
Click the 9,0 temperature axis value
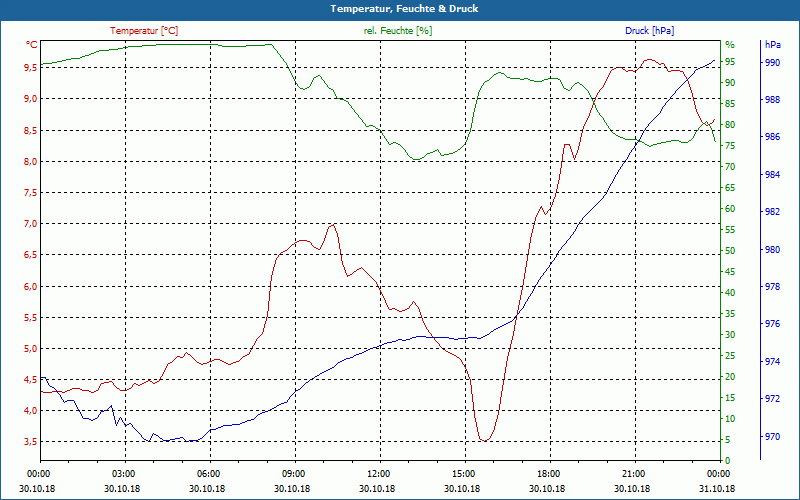pyautogui.click(x=30, y=98)
